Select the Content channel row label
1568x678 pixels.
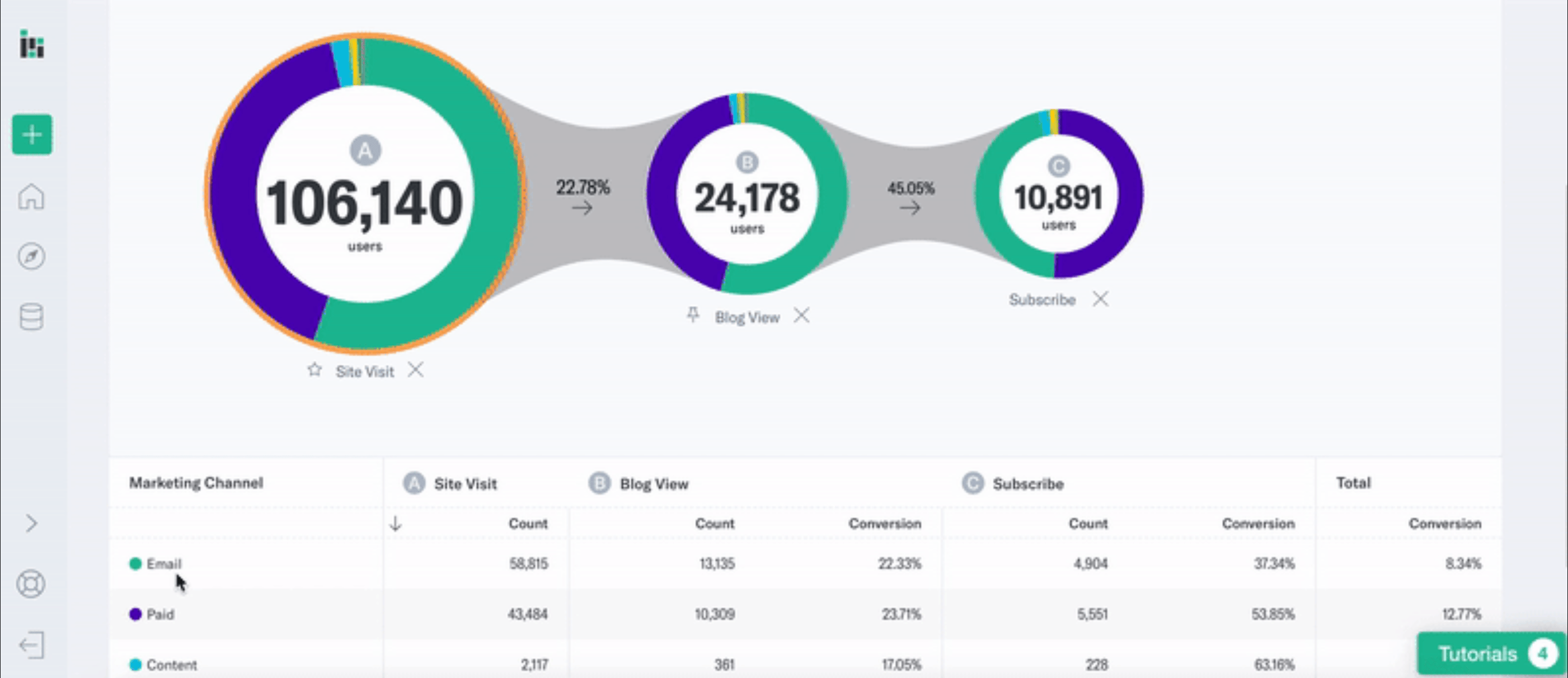[x=172, y=665]
